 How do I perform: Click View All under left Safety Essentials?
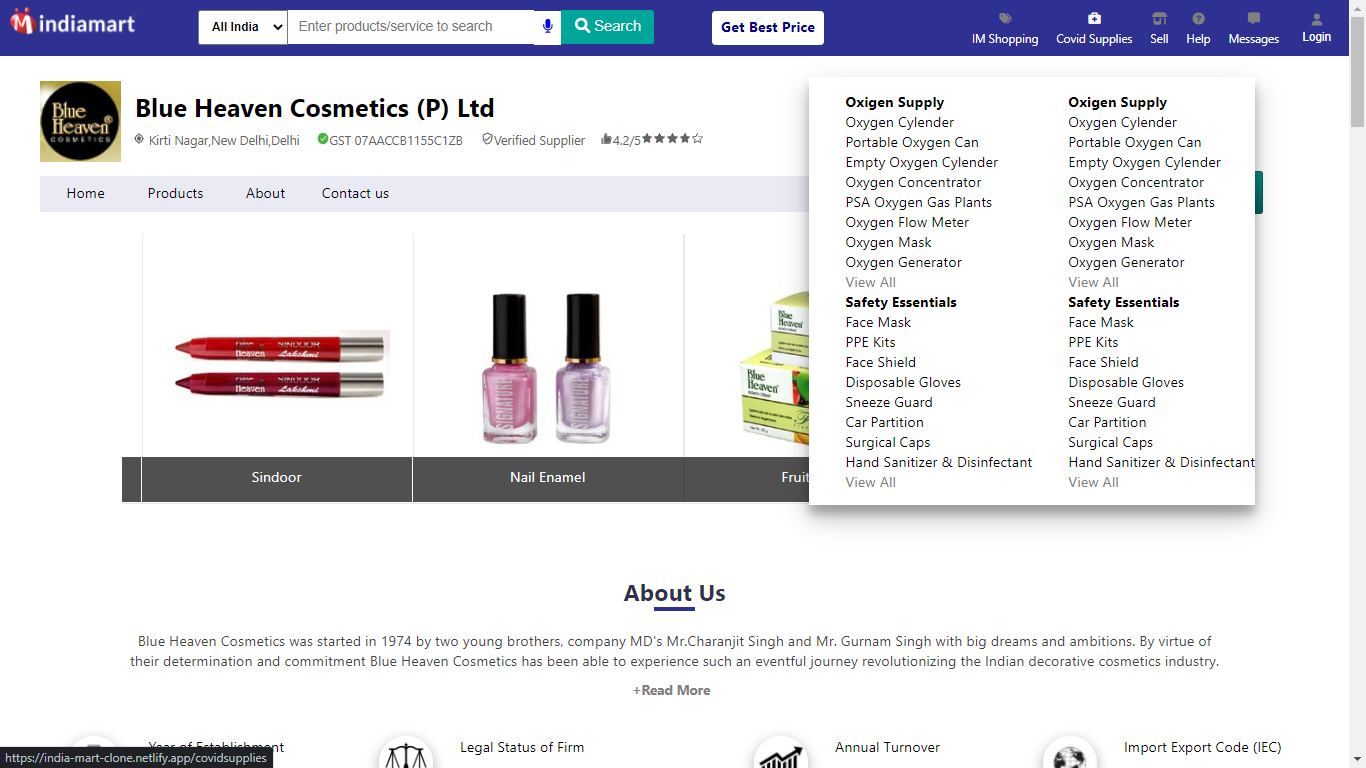click(x=870, y=482)
